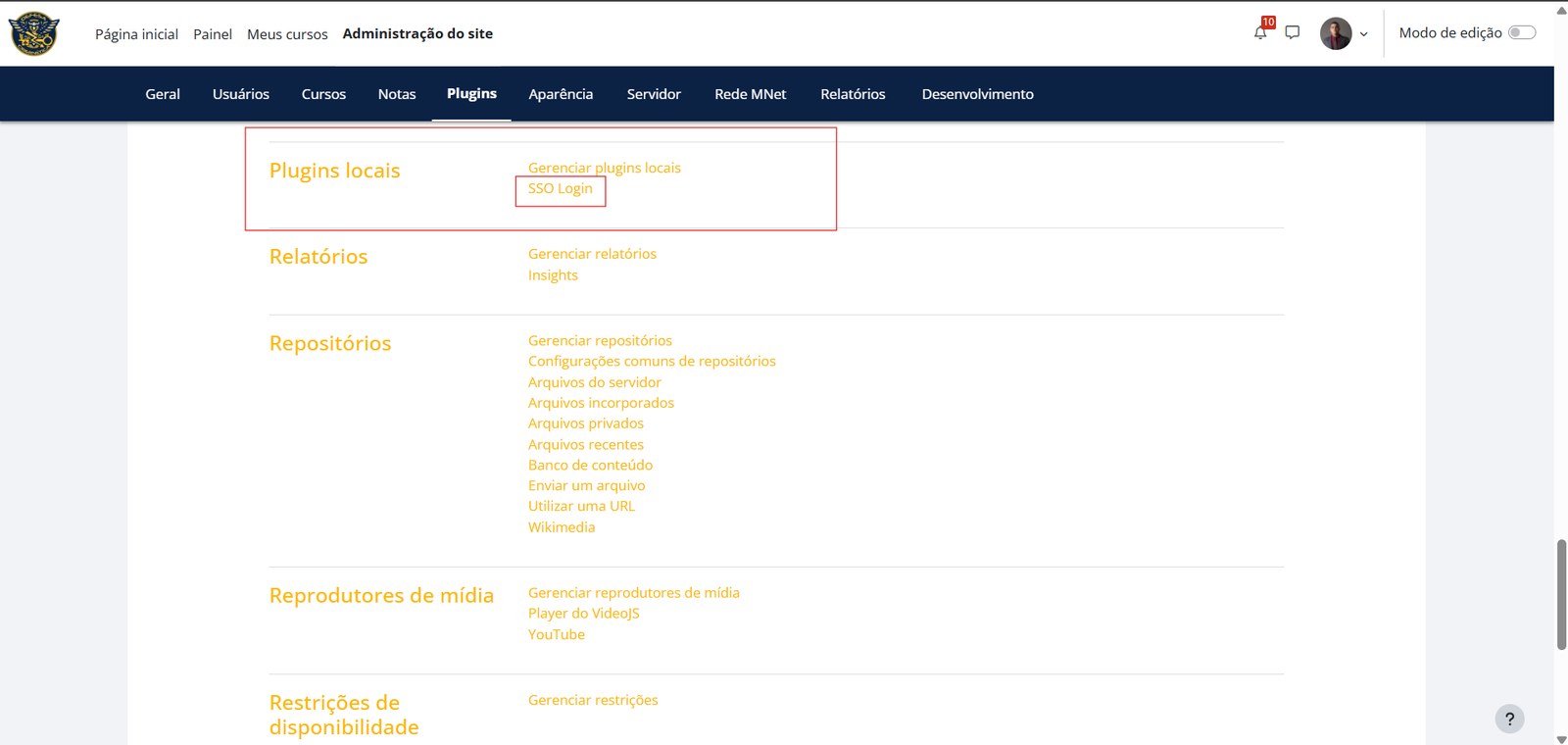Open the Insights link
This screenshot has height=745, width=1568.
tap(553, 275)
